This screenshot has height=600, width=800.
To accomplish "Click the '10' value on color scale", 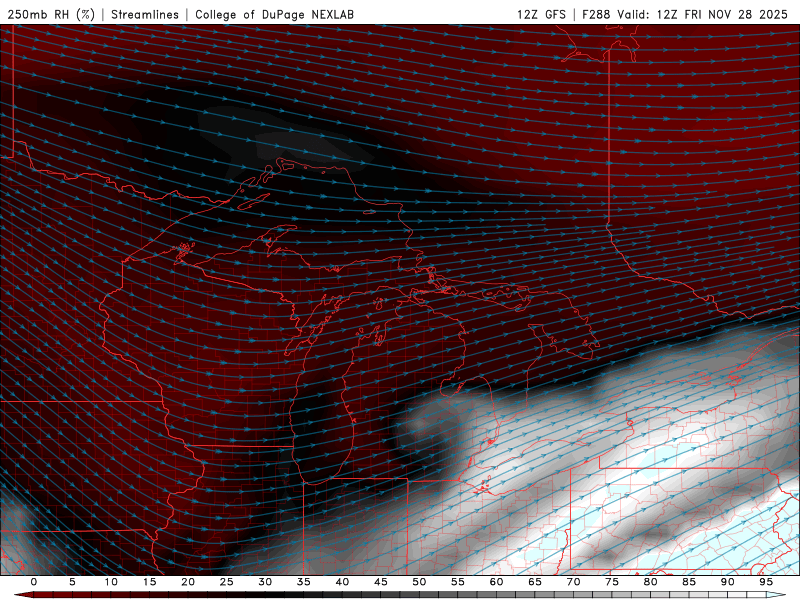I will (x=111, y=582).
